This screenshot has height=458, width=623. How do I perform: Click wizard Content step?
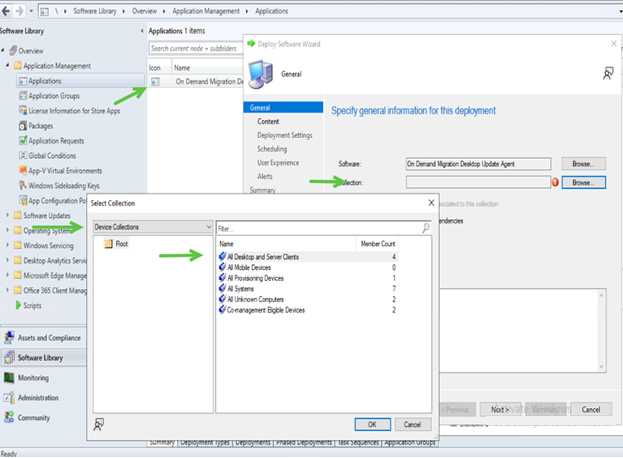(268, 121)
